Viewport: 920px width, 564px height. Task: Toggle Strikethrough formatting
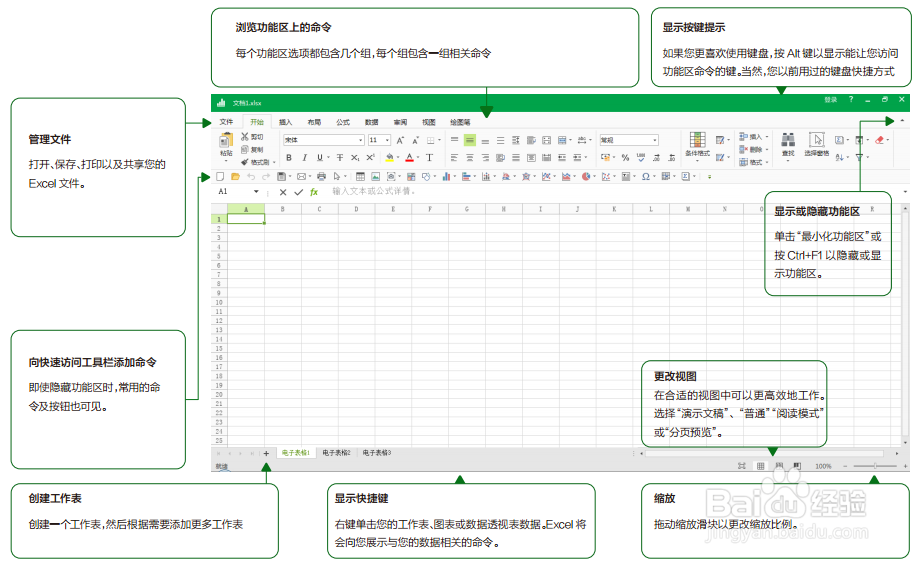[x=340, y=158]
